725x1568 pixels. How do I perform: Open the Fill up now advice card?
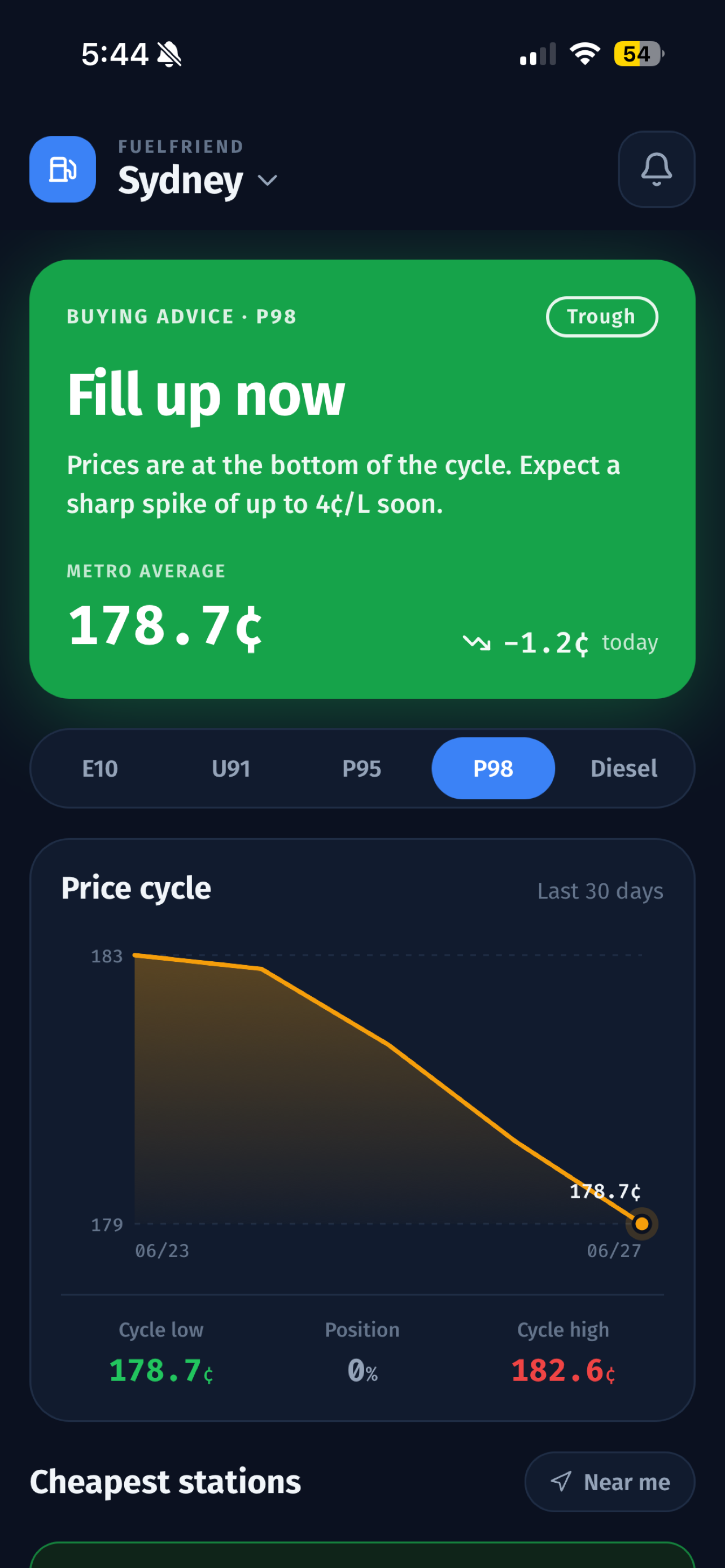coord(362,479)
